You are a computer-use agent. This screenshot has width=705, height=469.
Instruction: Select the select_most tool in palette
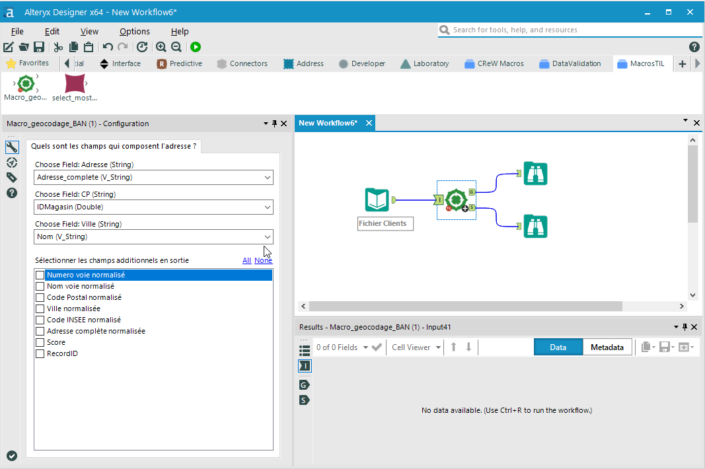click(x=75, y=88)
